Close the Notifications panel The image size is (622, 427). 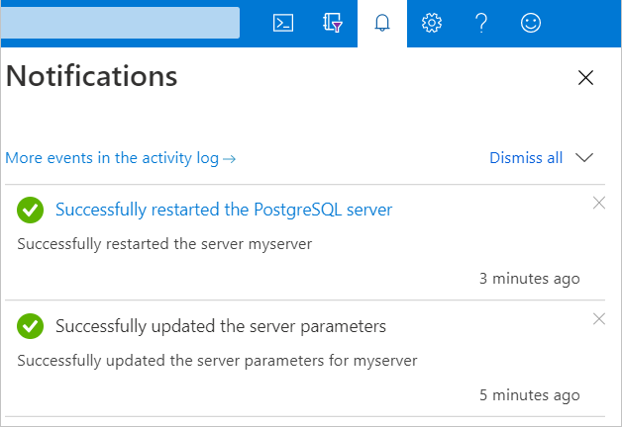click(x=586, y=78)
